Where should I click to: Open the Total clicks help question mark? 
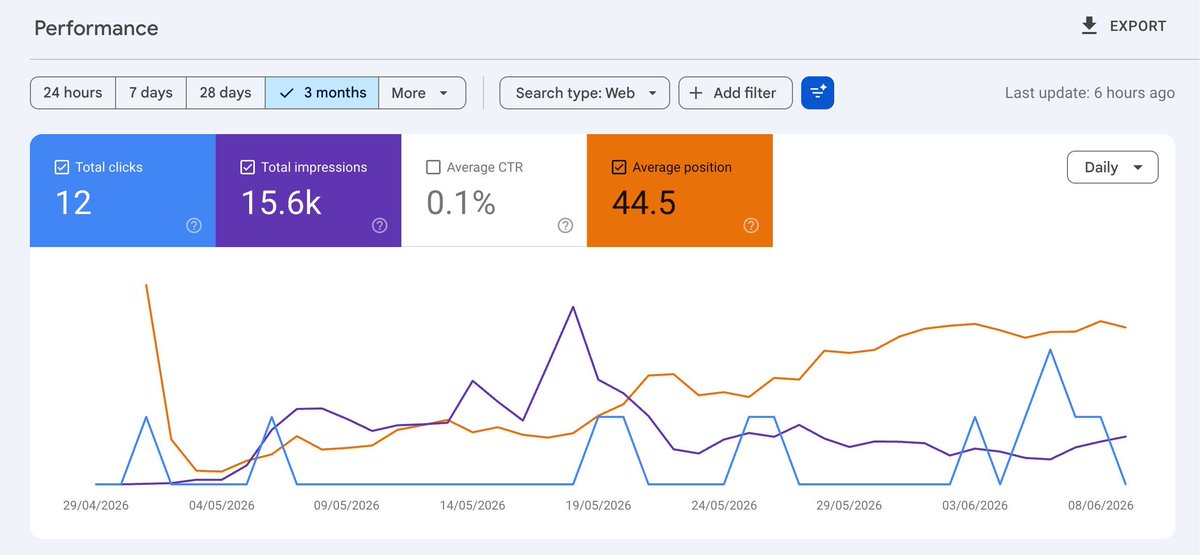[194, 226]
